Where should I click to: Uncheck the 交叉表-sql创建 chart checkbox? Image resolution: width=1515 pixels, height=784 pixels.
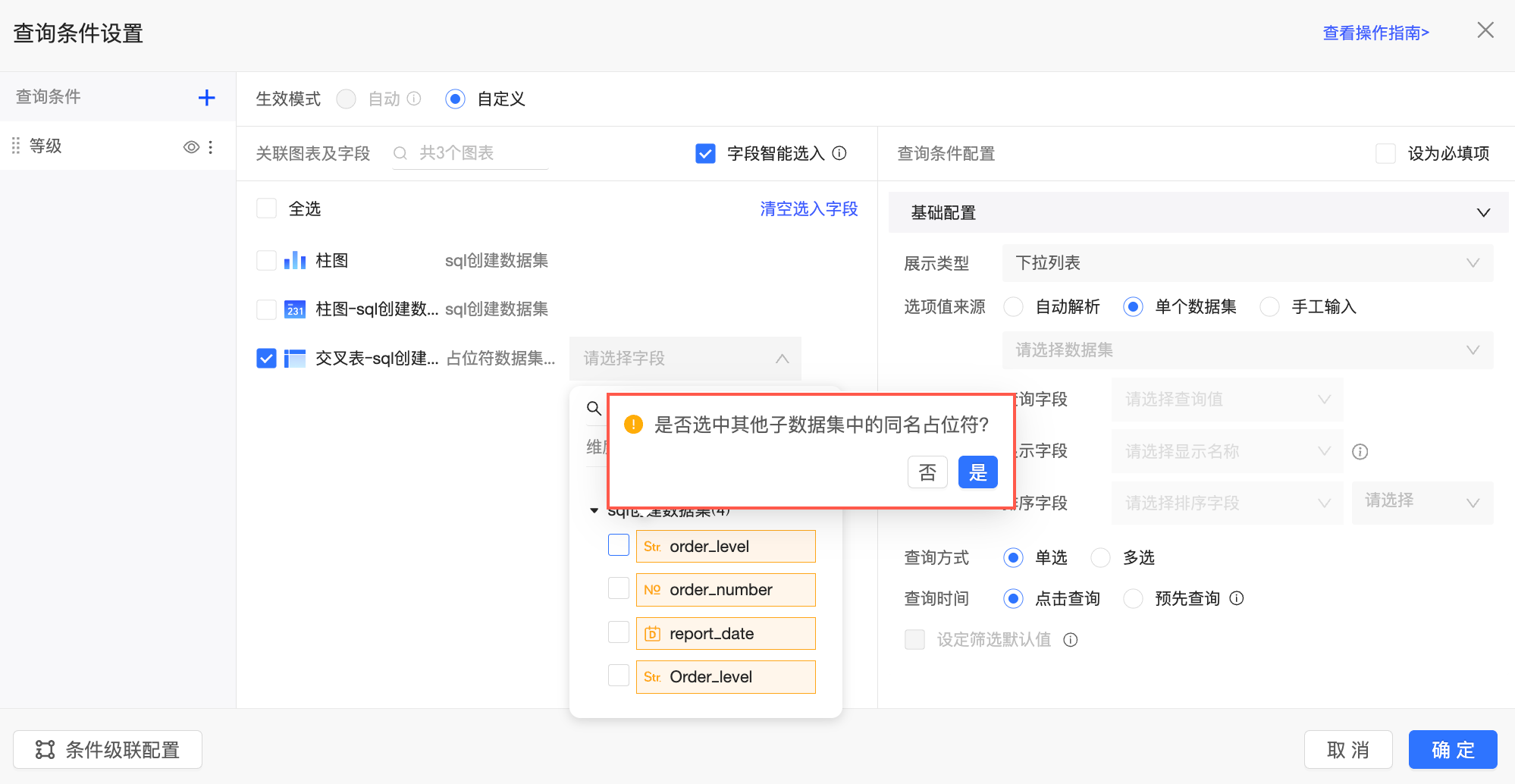[266, 358]
